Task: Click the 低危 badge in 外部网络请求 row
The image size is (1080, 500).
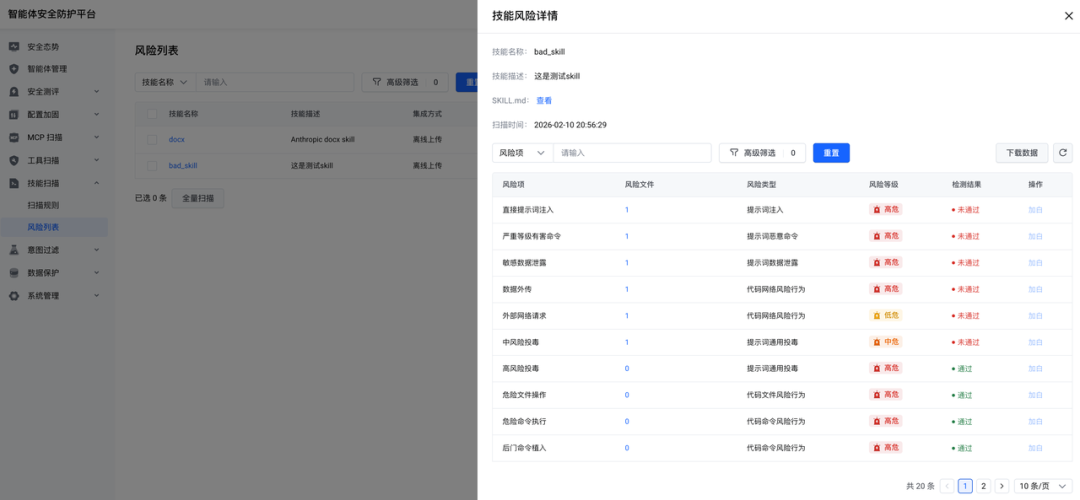Action: pyautogui.click(x=886, y=315)
